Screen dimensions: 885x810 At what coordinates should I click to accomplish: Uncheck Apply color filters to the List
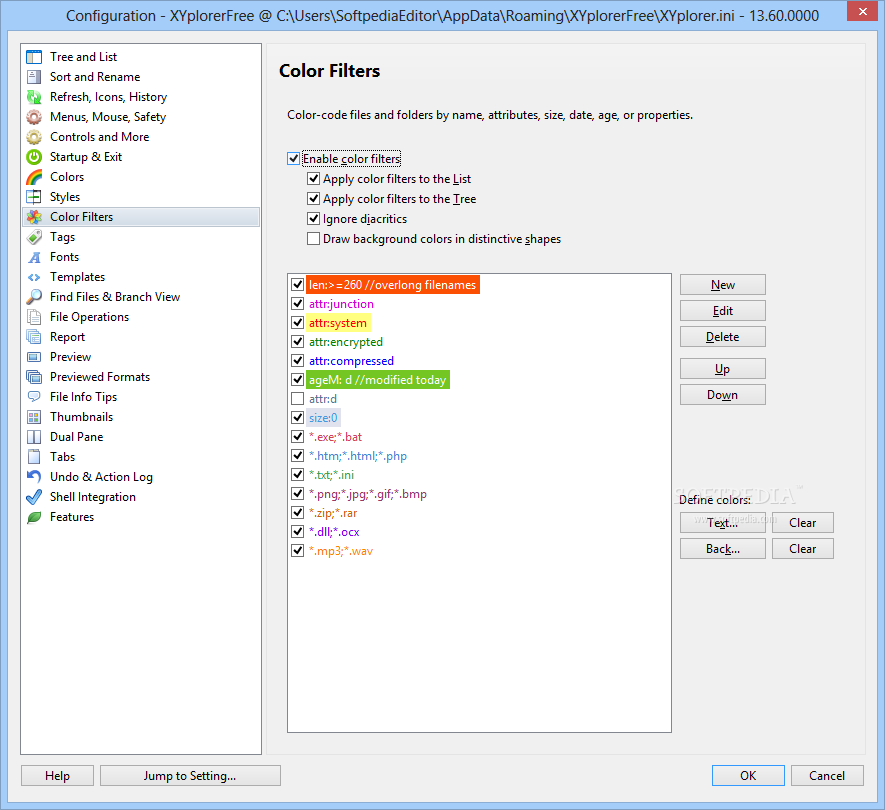click(x=313, y=179)
